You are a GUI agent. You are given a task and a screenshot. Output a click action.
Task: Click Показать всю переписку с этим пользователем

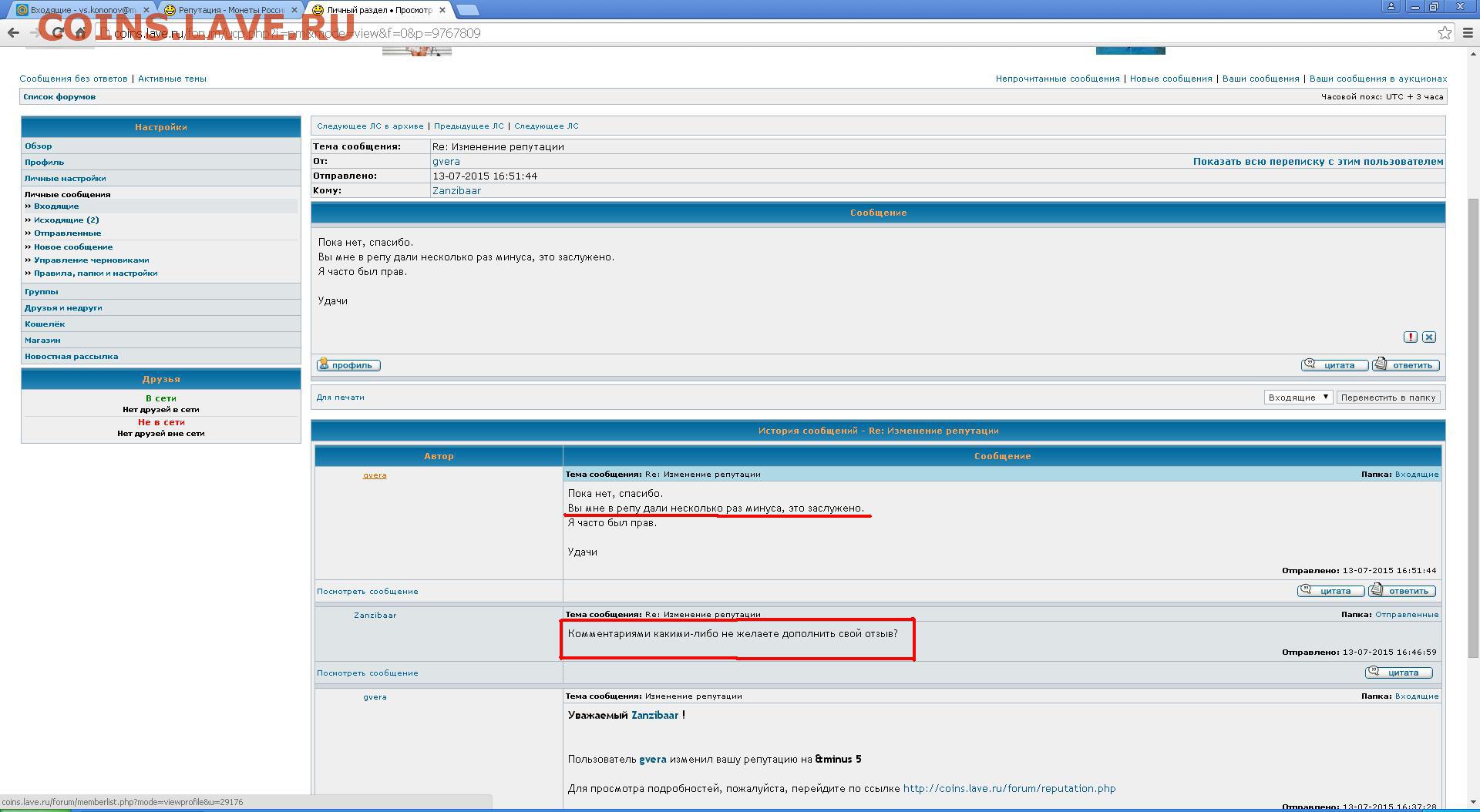click(1318, 162)
